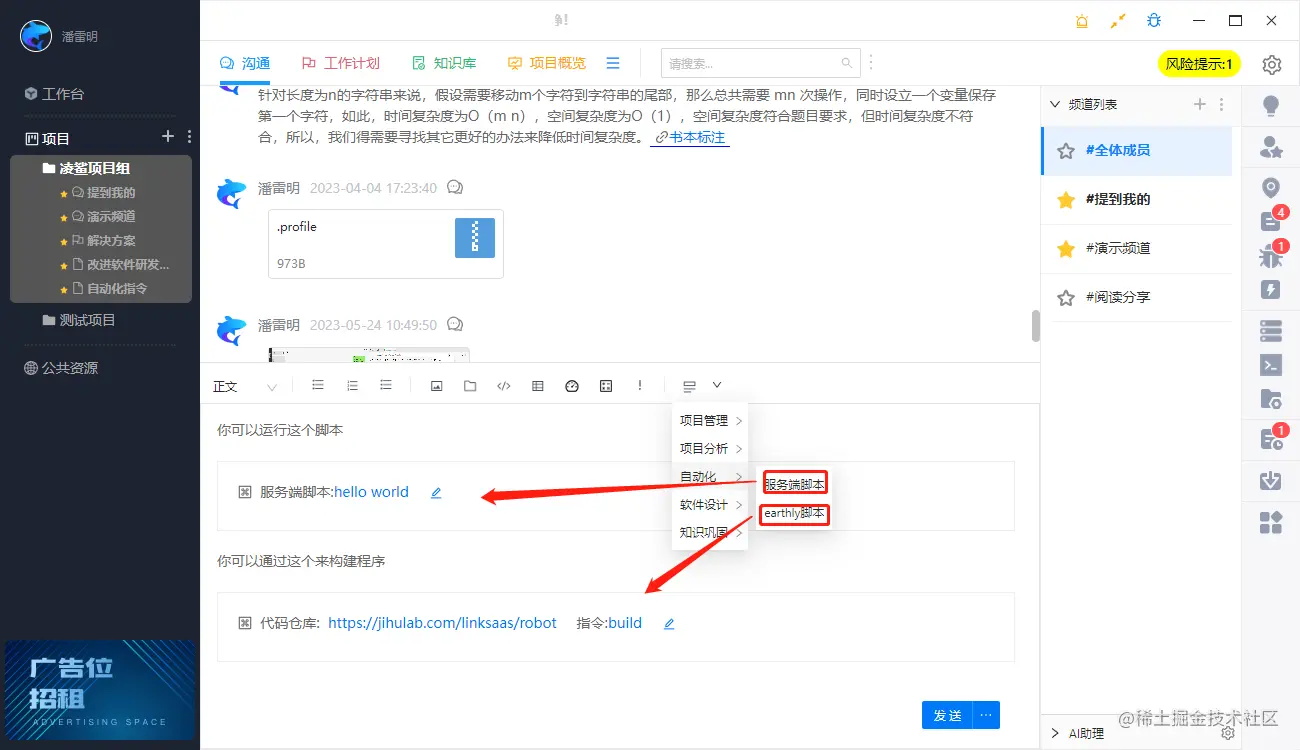The image size is (1300, 750).
Task: Open the 书本标注 link
Action: pyautogui.click(x=690, y=137)
